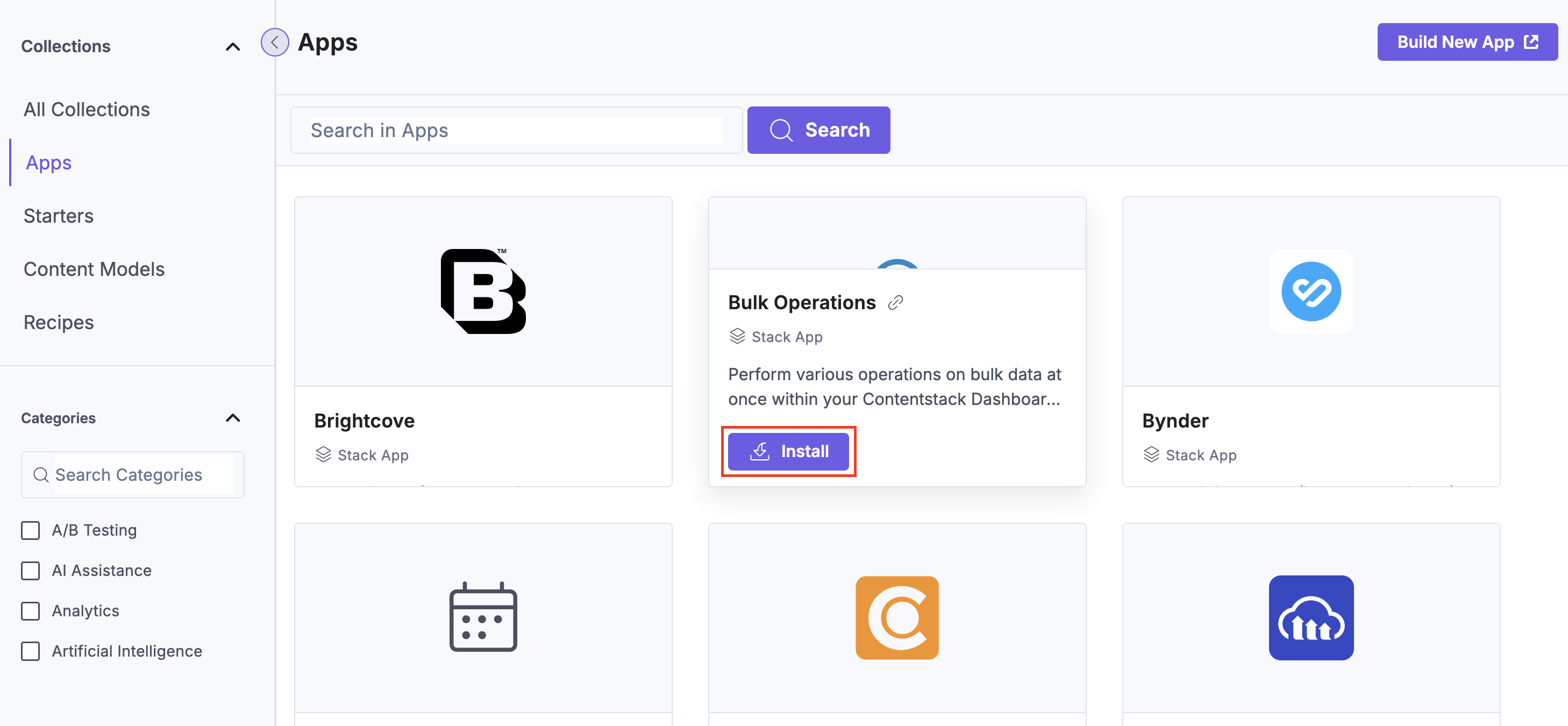The image size is (1568, 726).
Task: Collapse the Collections section chevron
Action: click(232, 47)
